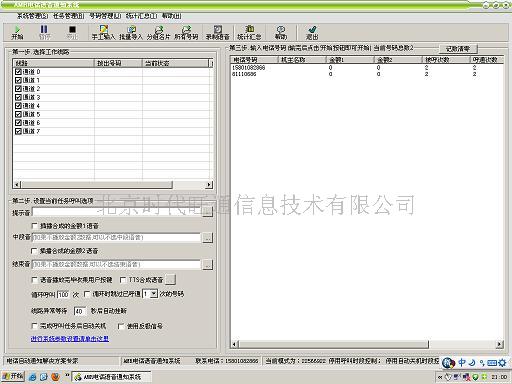The image size is (512, 384).
Task: Expand hidden tray icons chevron
Action: [x=440, y=377]
